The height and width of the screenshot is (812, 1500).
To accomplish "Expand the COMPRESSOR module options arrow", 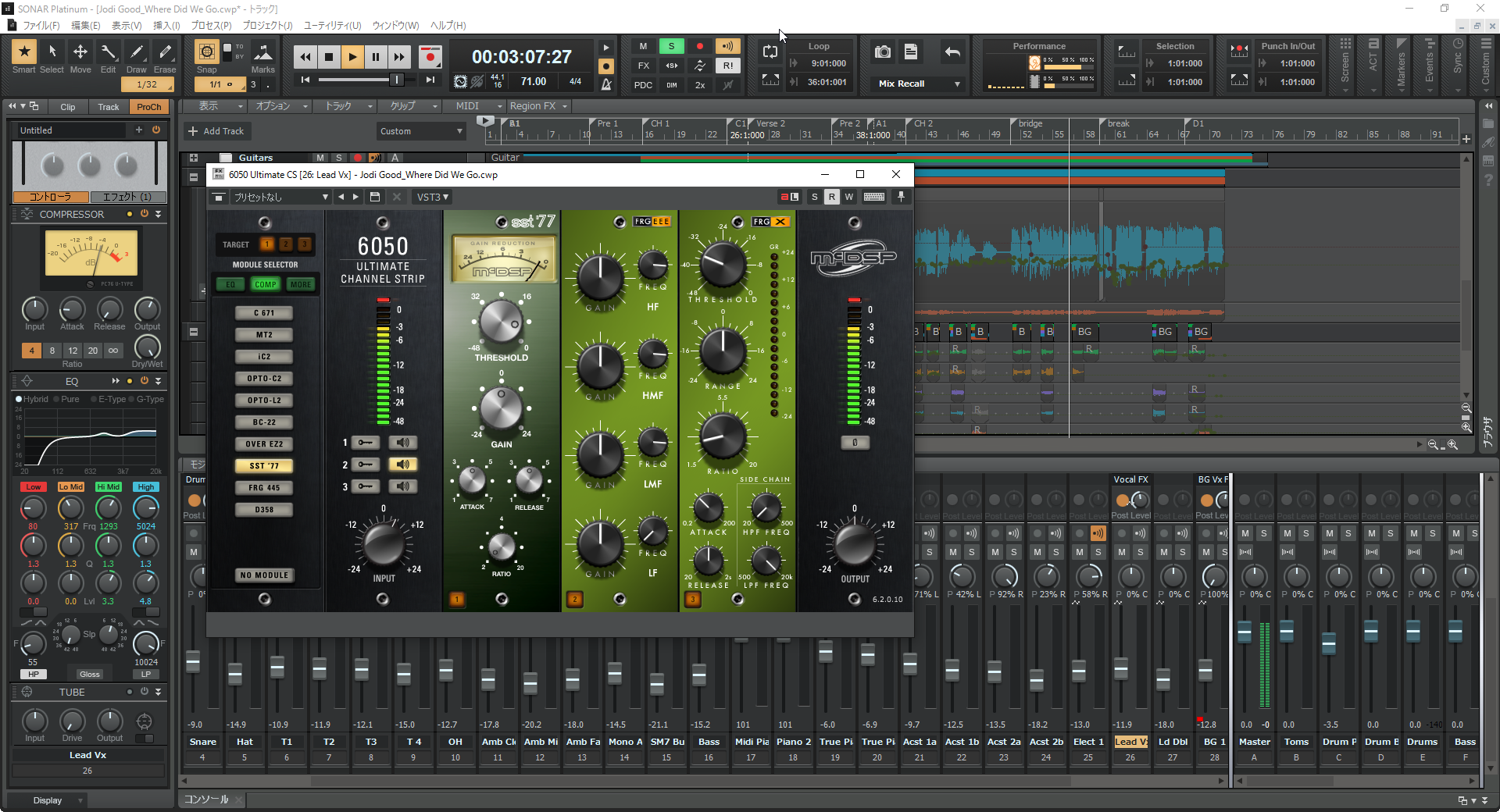I will coord(159,214).
